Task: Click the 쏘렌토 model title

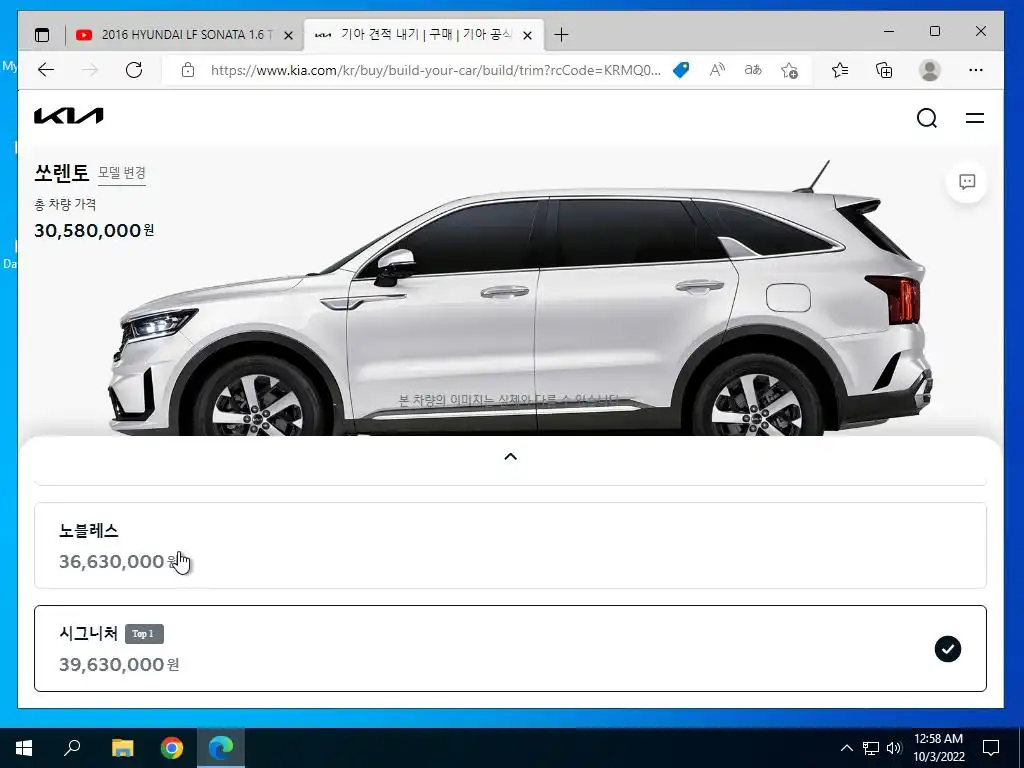Action: (x=61, y=172)
